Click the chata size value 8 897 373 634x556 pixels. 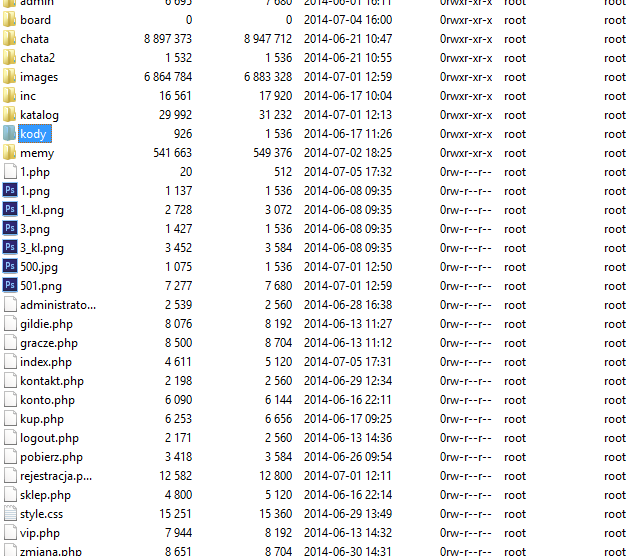tap(168, 39)
